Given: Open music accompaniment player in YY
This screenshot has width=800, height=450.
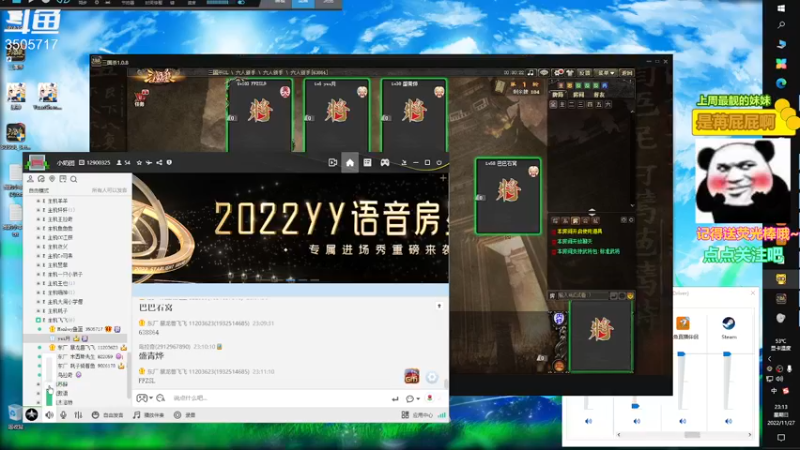Looking at the screenshot, I should point(148,415).
